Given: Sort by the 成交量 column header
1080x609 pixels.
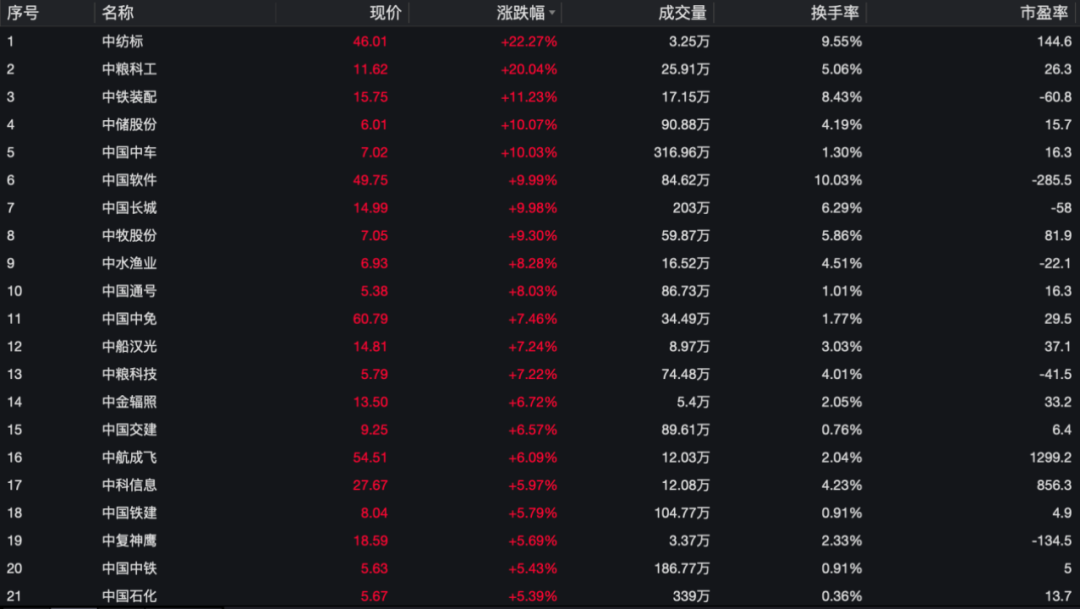Looking at the screenshot, I should (x=682, y=13).
